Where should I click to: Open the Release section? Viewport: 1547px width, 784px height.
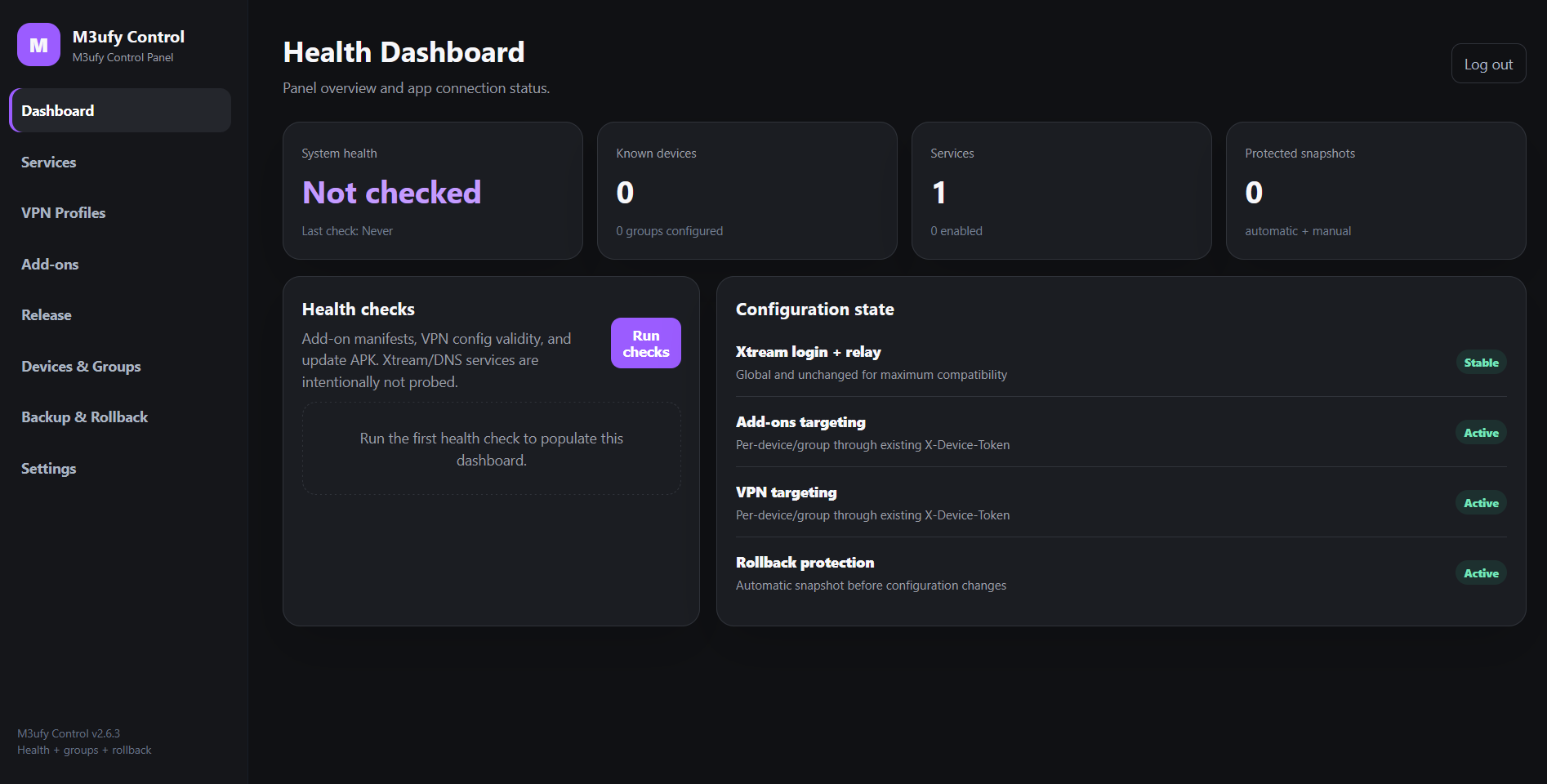point(120,315)
